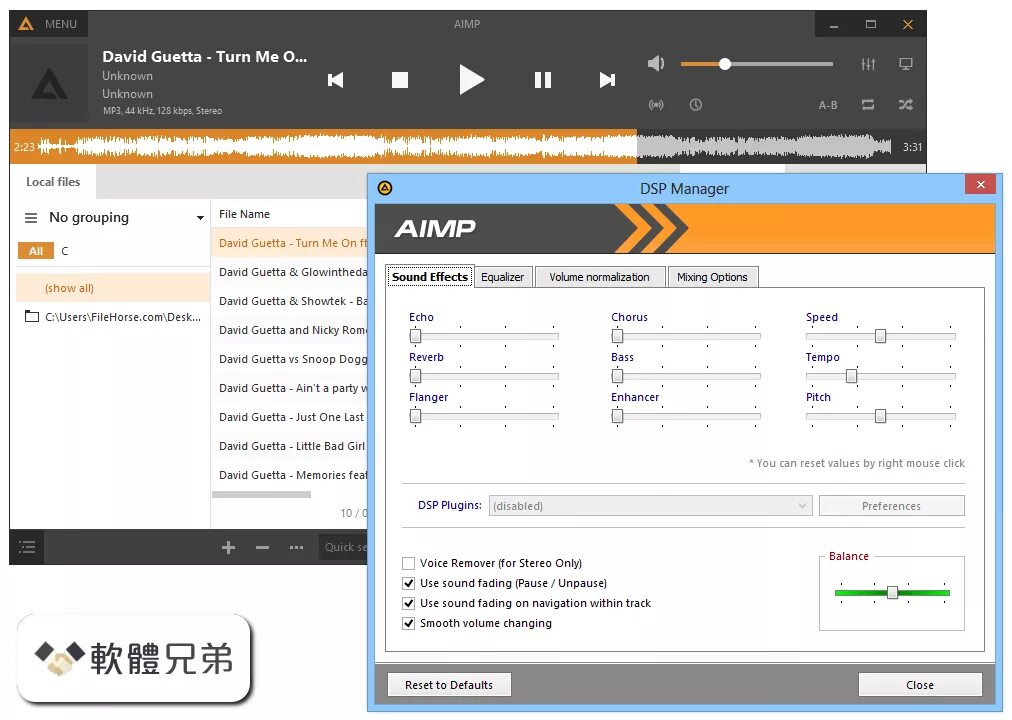Toggle A-B repeat section
This screenshot has width=1012, height=720.
(828, 105)
